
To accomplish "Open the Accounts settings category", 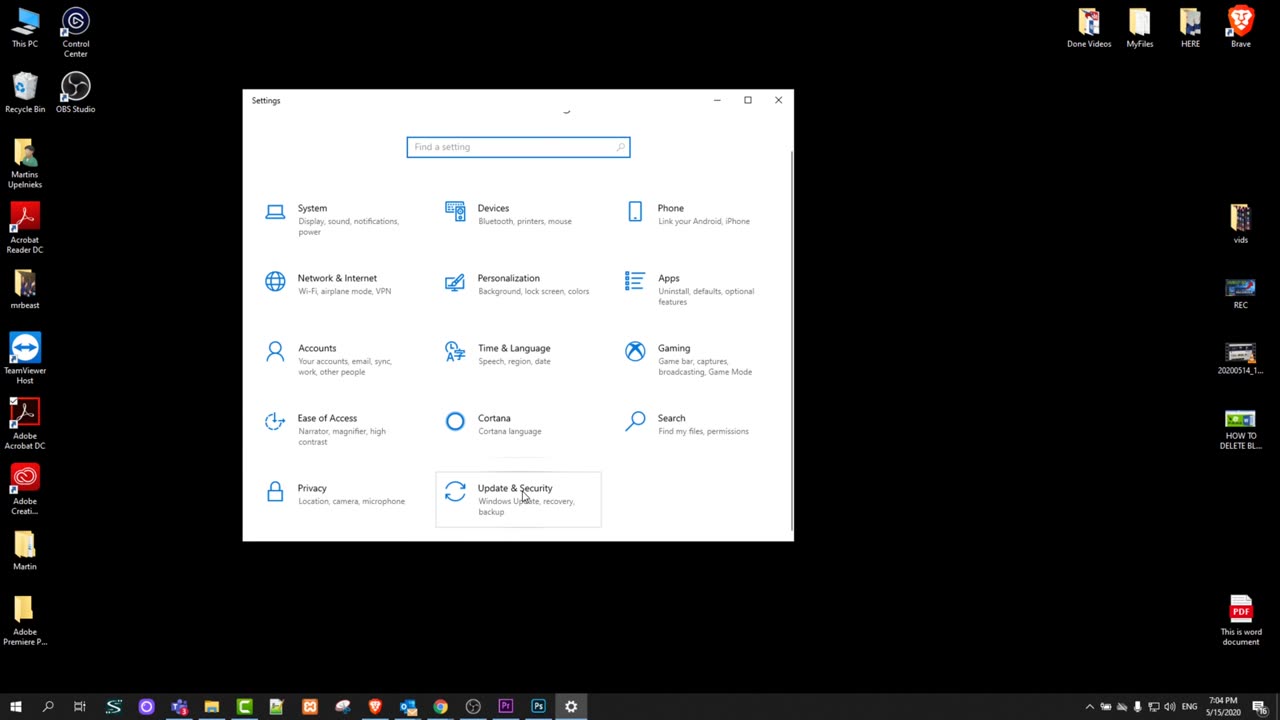I will (338, 359).
